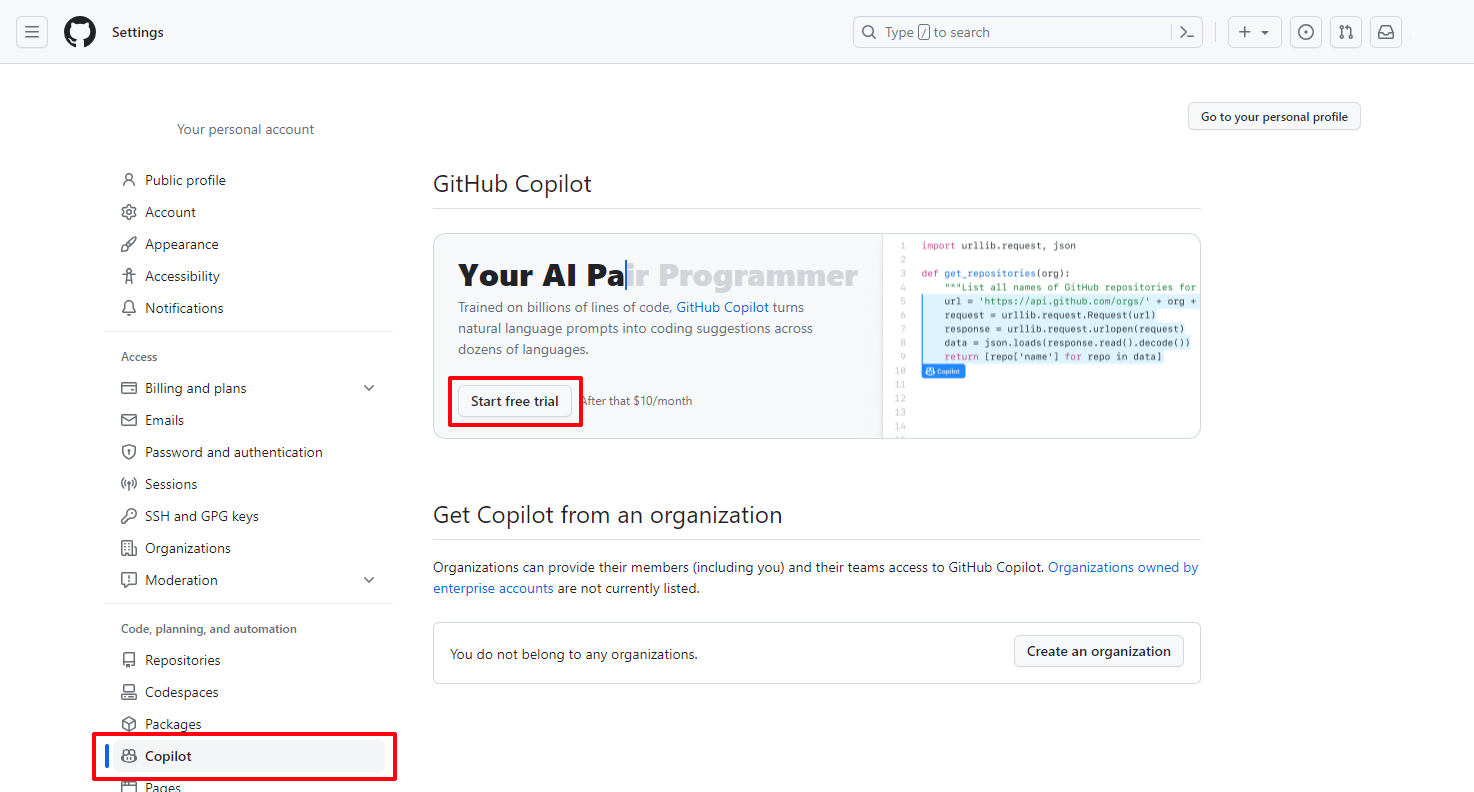This screenshot has height=792, width=1474.
Task: Click the Password shield lock icon
Action: tap(129, 452)
